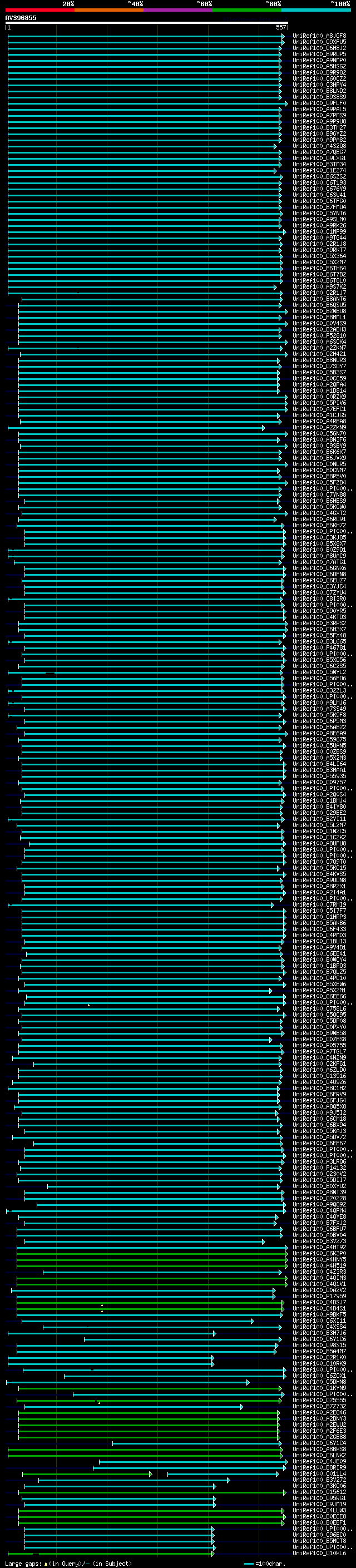The image size is (356, 1568).
Task: Select hit UniRef100_A5X2M3
Action: point(319,758)
